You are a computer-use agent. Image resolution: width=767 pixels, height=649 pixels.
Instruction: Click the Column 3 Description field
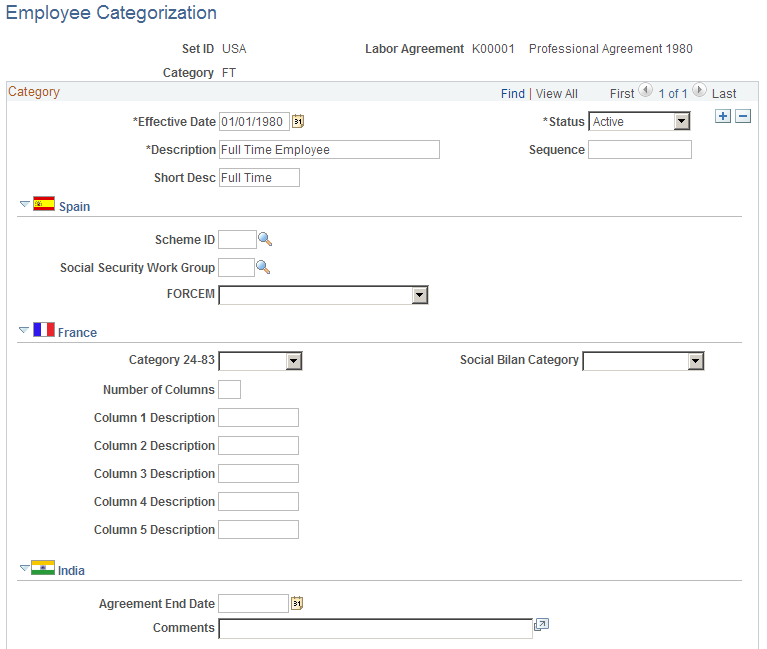coord(258,473)
